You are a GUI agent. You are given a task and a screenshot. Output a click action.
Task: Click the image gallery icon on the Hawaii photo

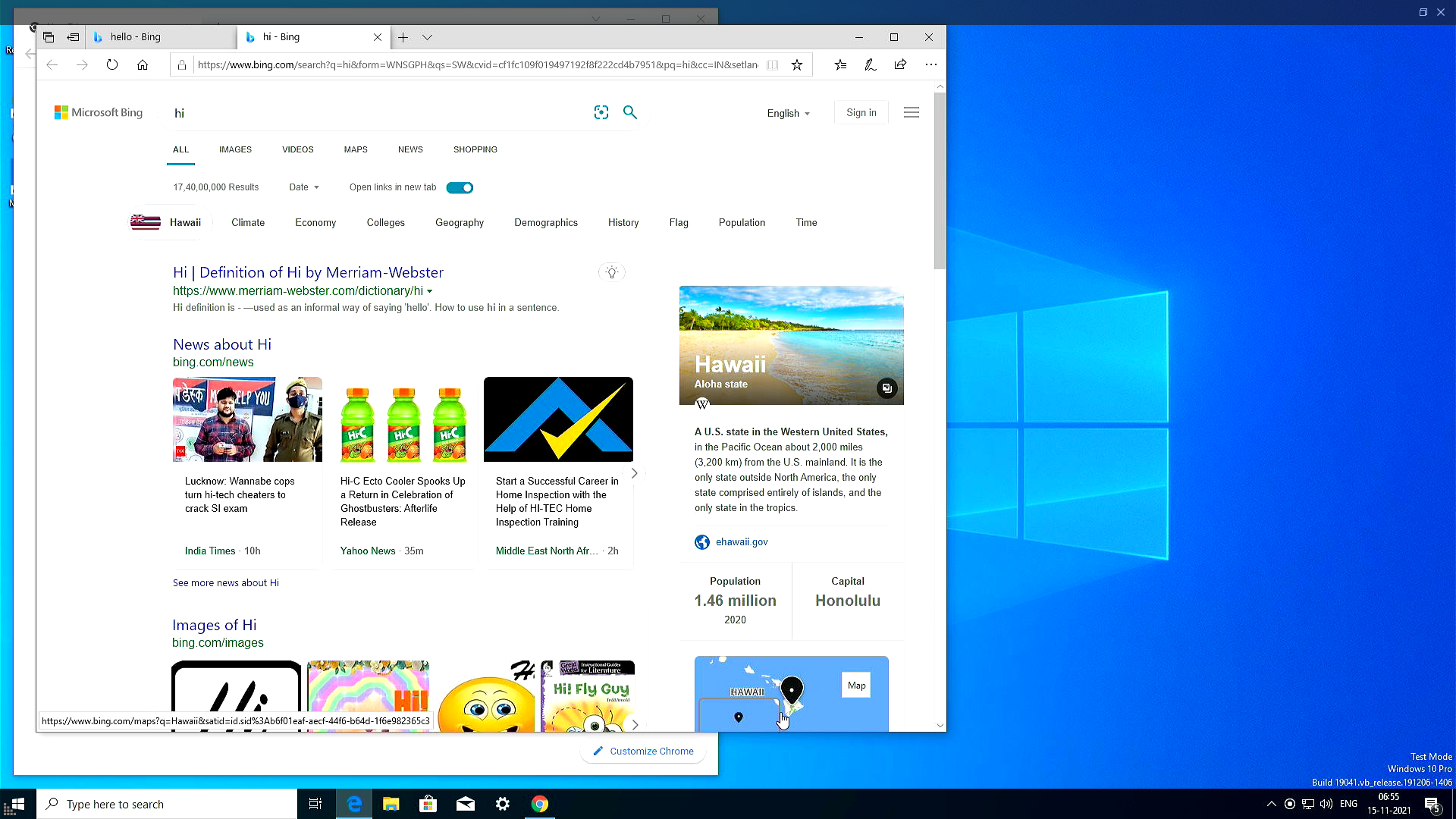[886, 388]
